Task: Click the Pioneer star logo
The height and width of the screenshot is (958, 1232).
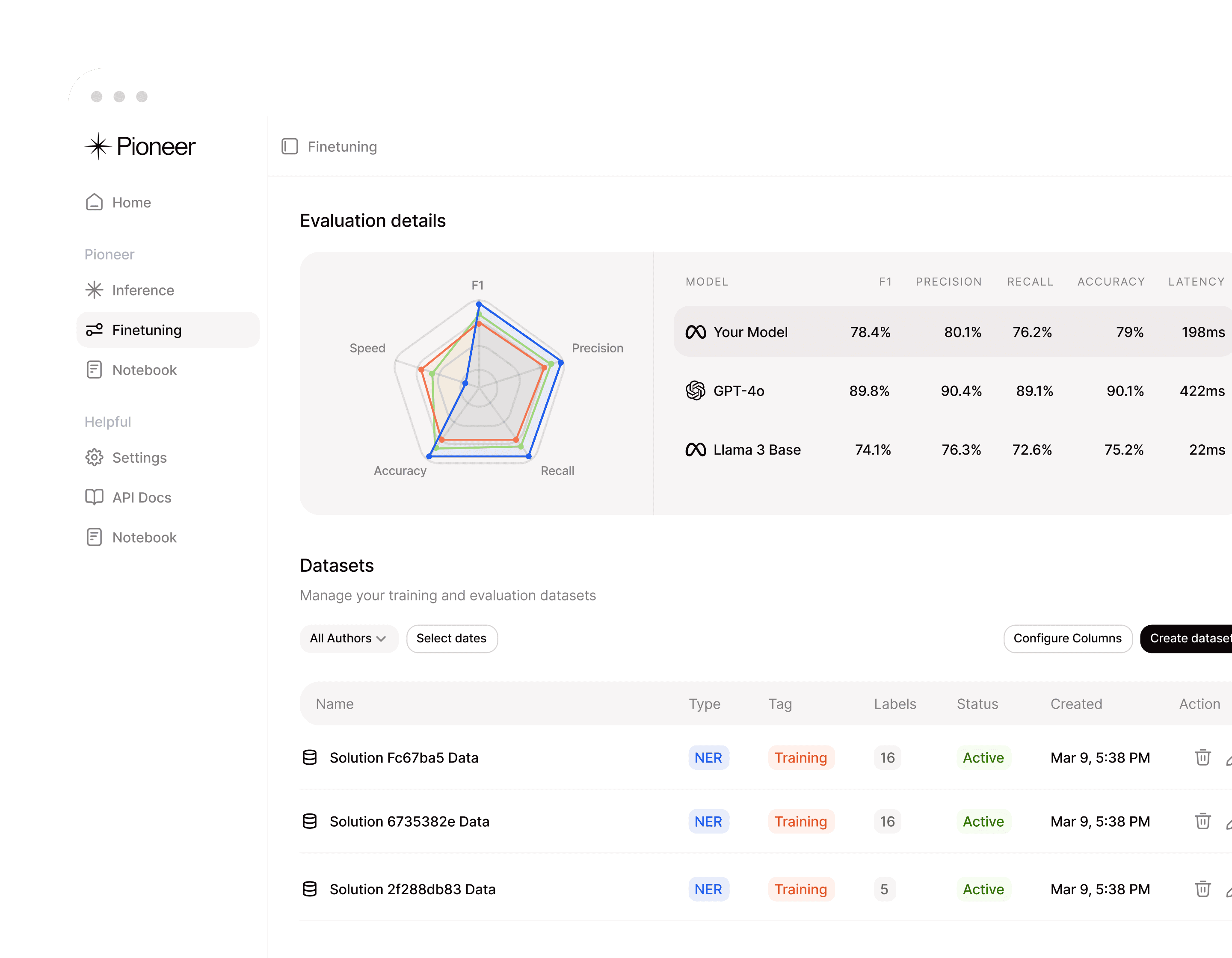Action: (98, 146)
